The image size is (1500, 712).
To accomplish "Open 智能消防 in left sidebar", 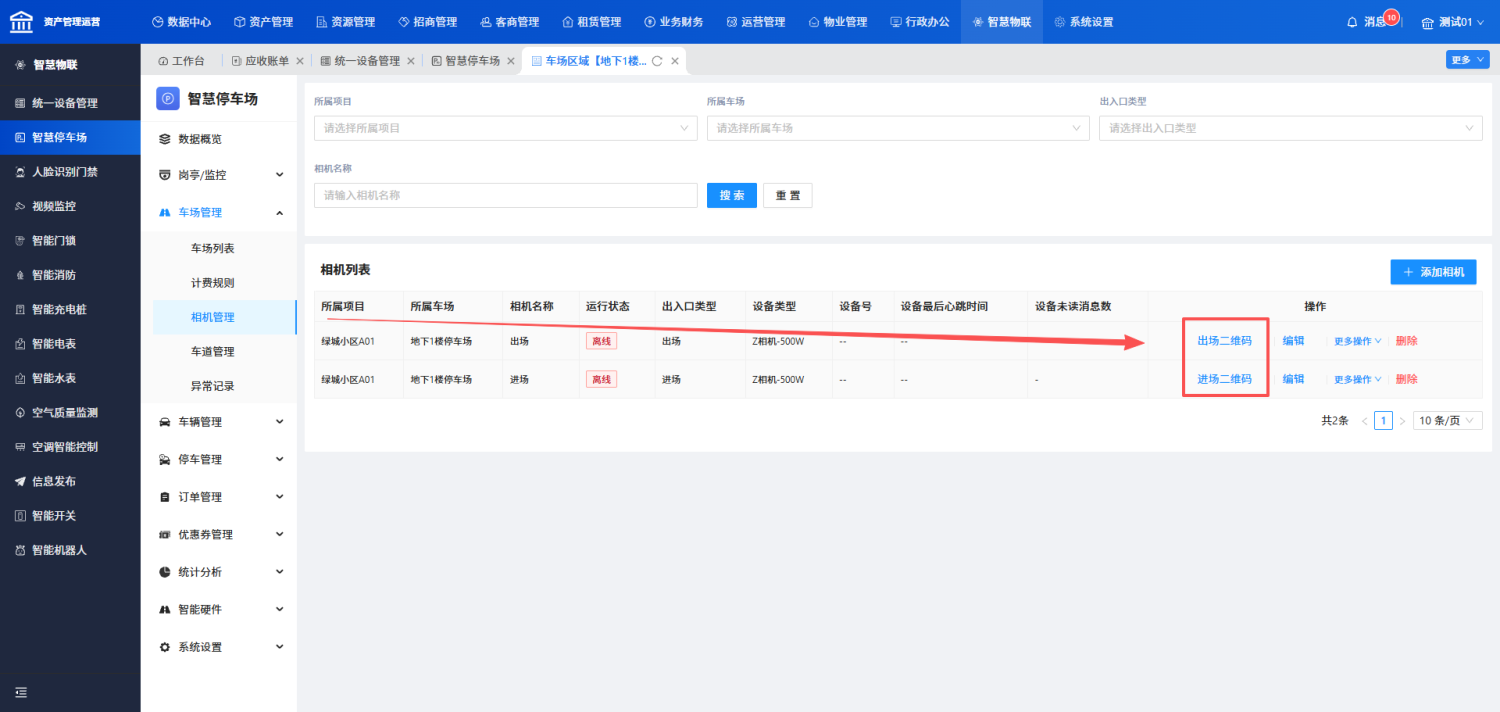I will pyautogui.click(x=70, y=275).
